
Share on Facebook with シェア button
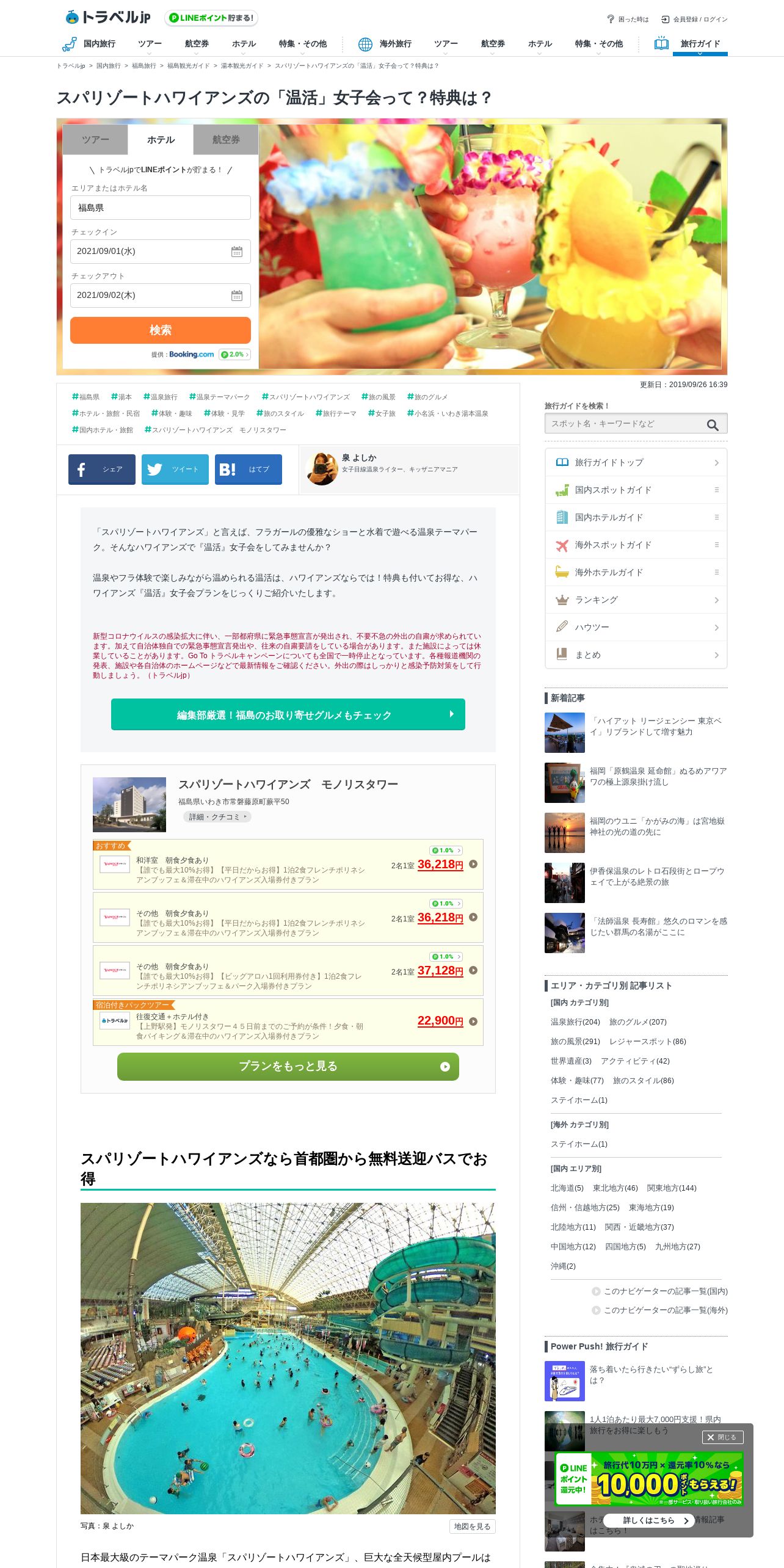coord(102,470)
